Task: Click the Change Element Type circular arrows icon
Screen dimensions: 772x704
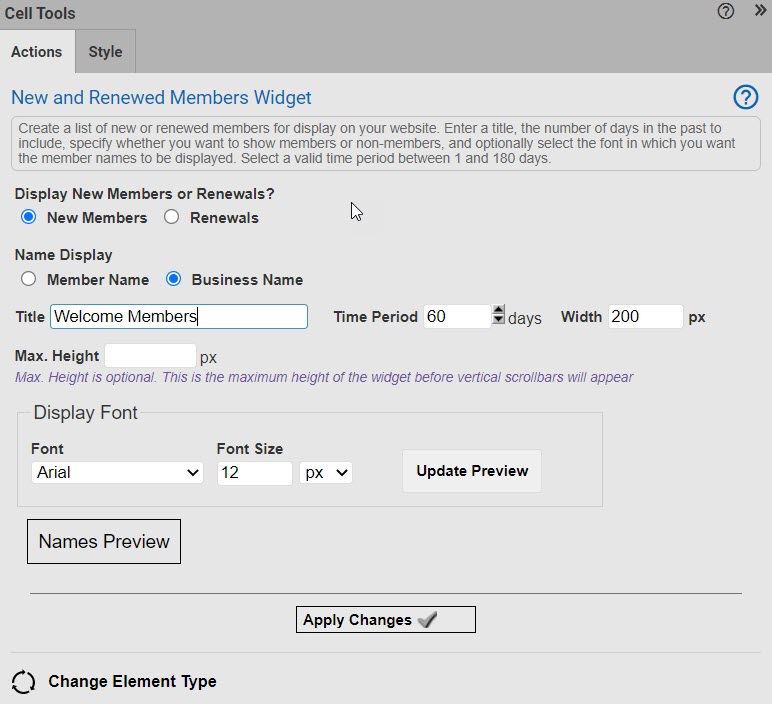Action: tap(23, 682)
